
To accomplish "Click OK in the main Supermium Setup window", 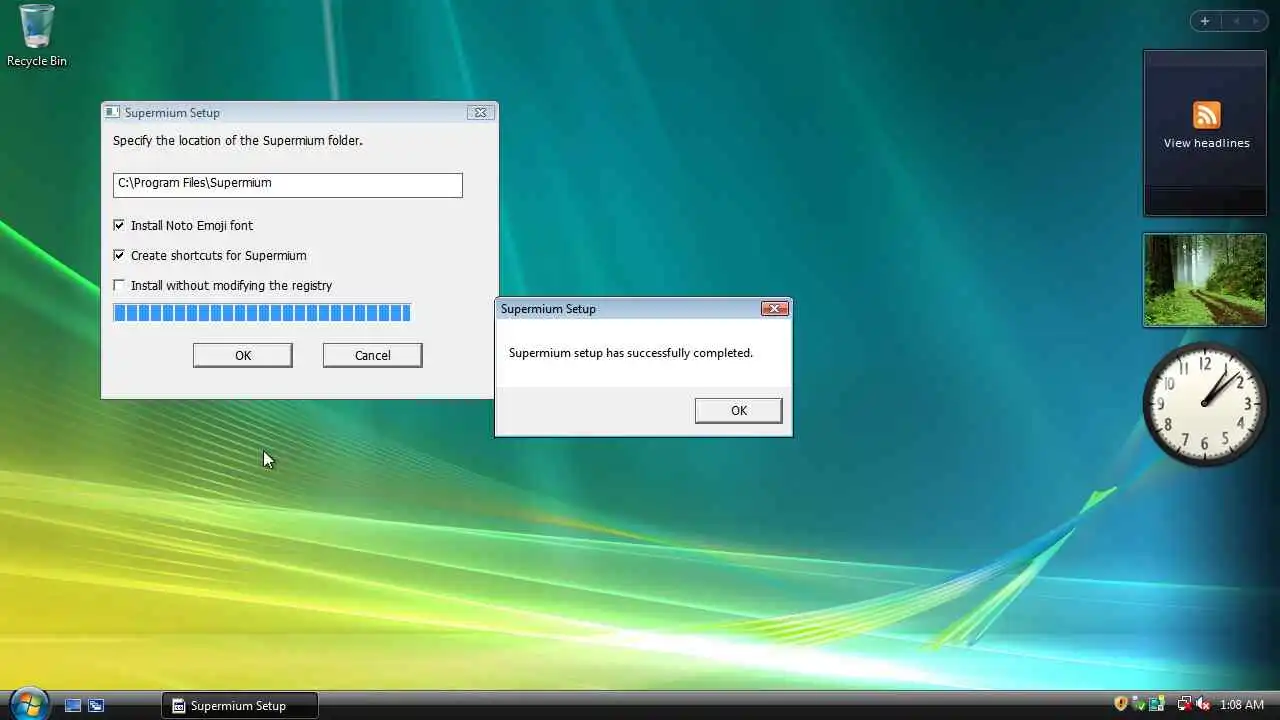I will (243, 355).
